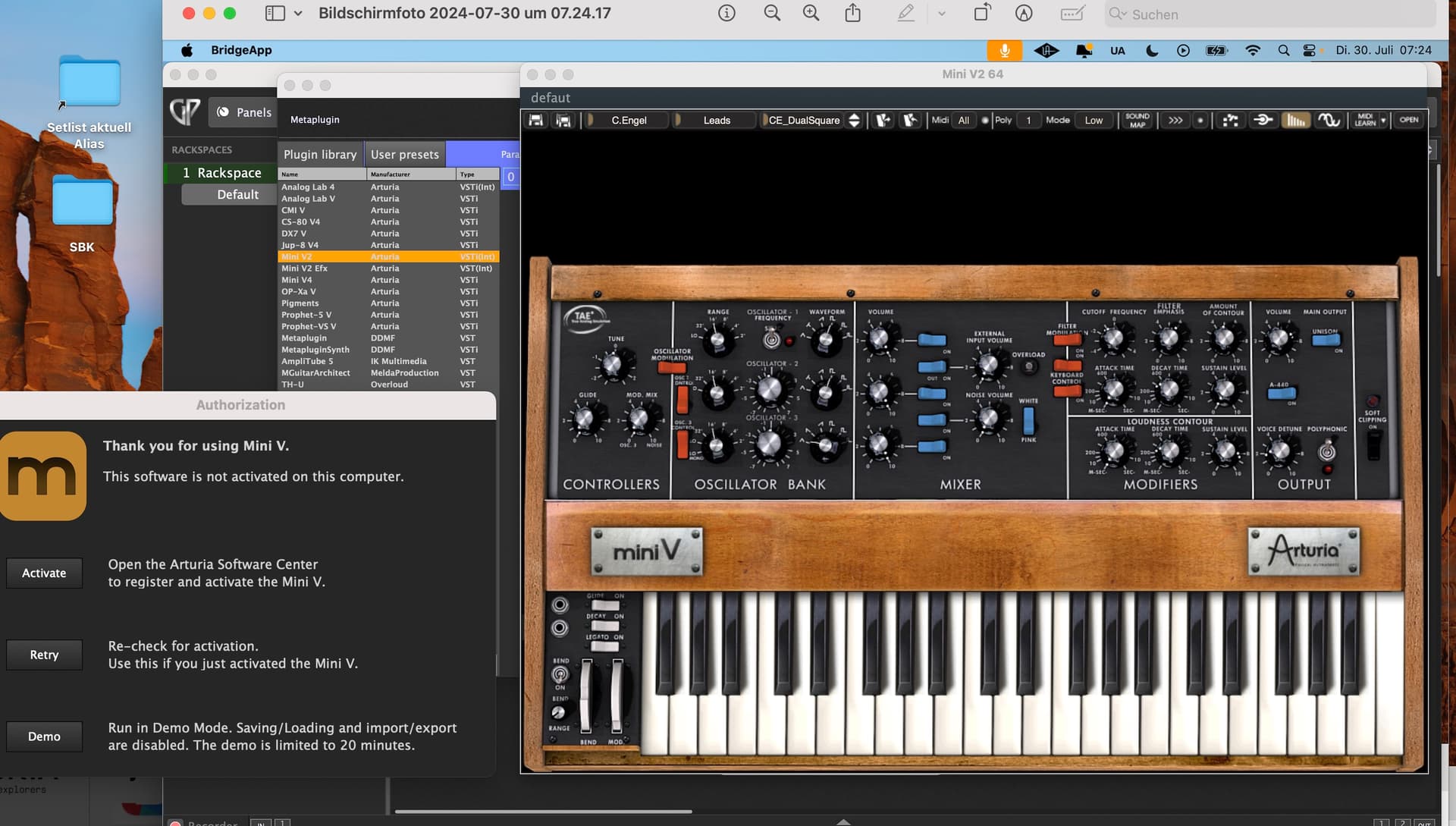Select Pigments in the plugin list
Viewport: 1456px width, 826px height.
pos(300,303)
